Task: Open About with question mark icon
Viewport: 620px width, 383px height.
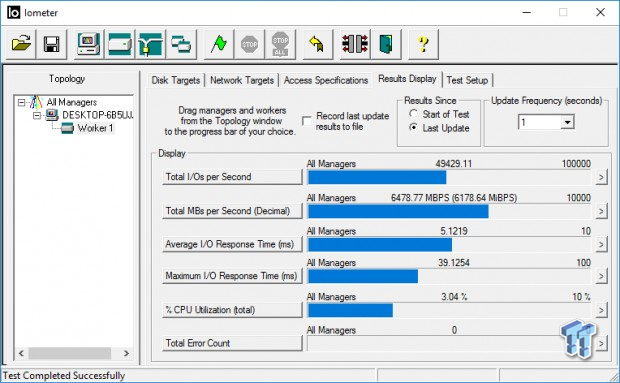Action: (423, 44)
